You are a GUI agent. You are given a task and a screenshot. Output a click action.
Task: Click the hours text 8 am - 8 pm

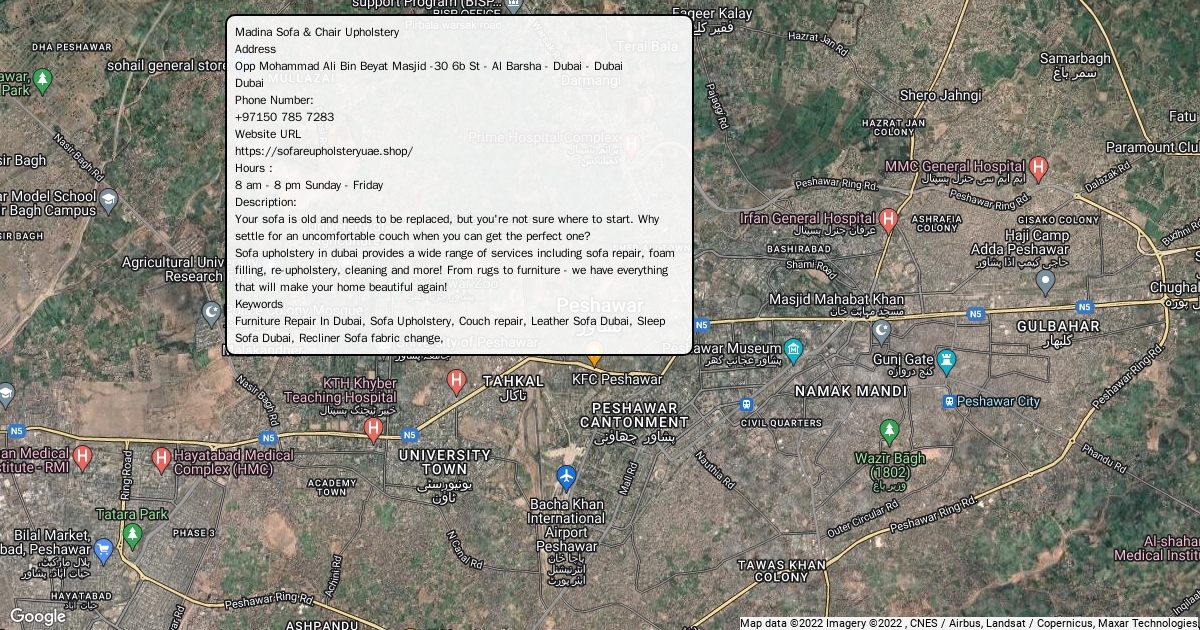pos(309,185)
